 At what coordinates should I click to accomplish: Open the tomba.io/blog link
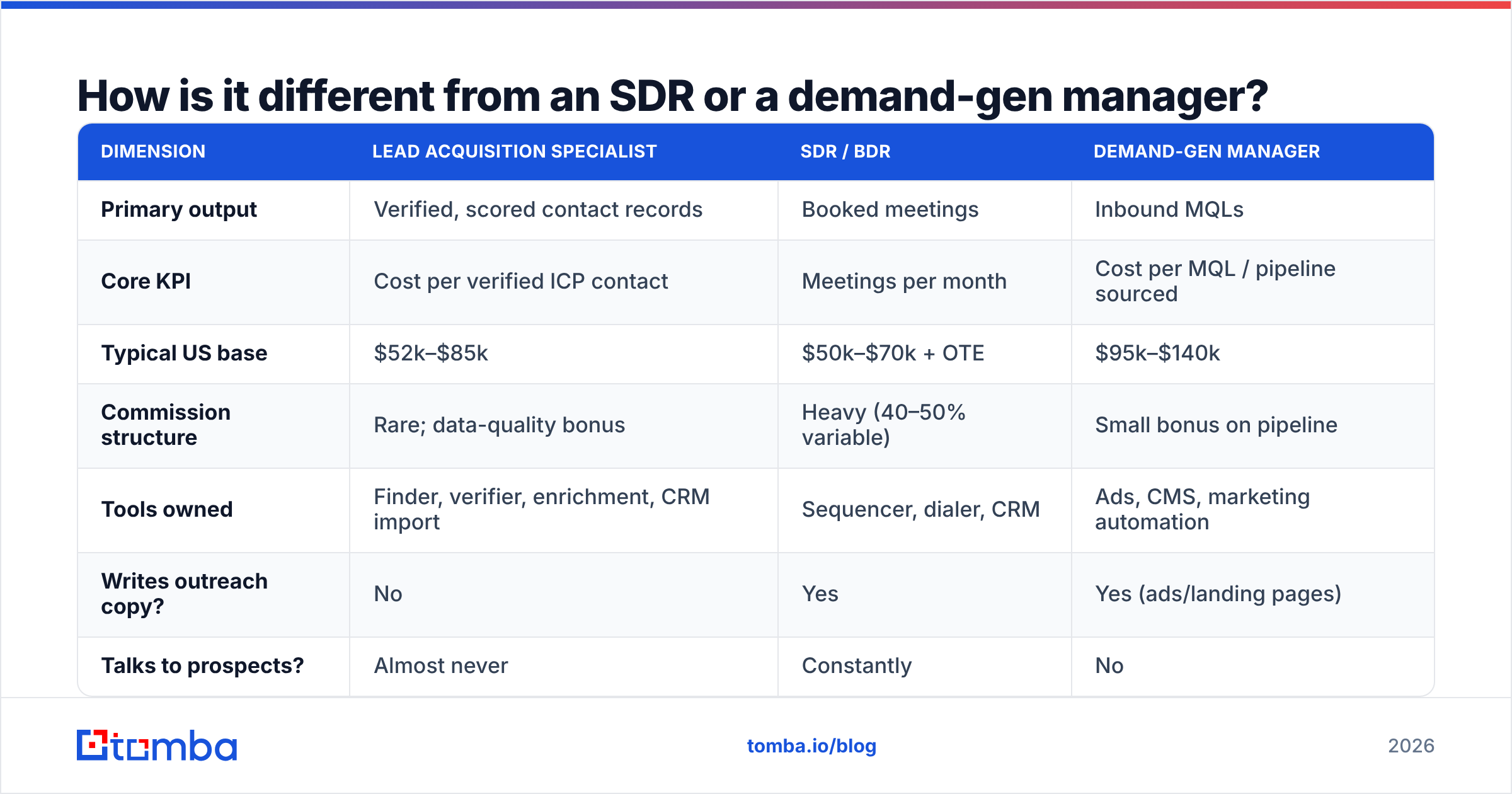click(x=811, y=746)
